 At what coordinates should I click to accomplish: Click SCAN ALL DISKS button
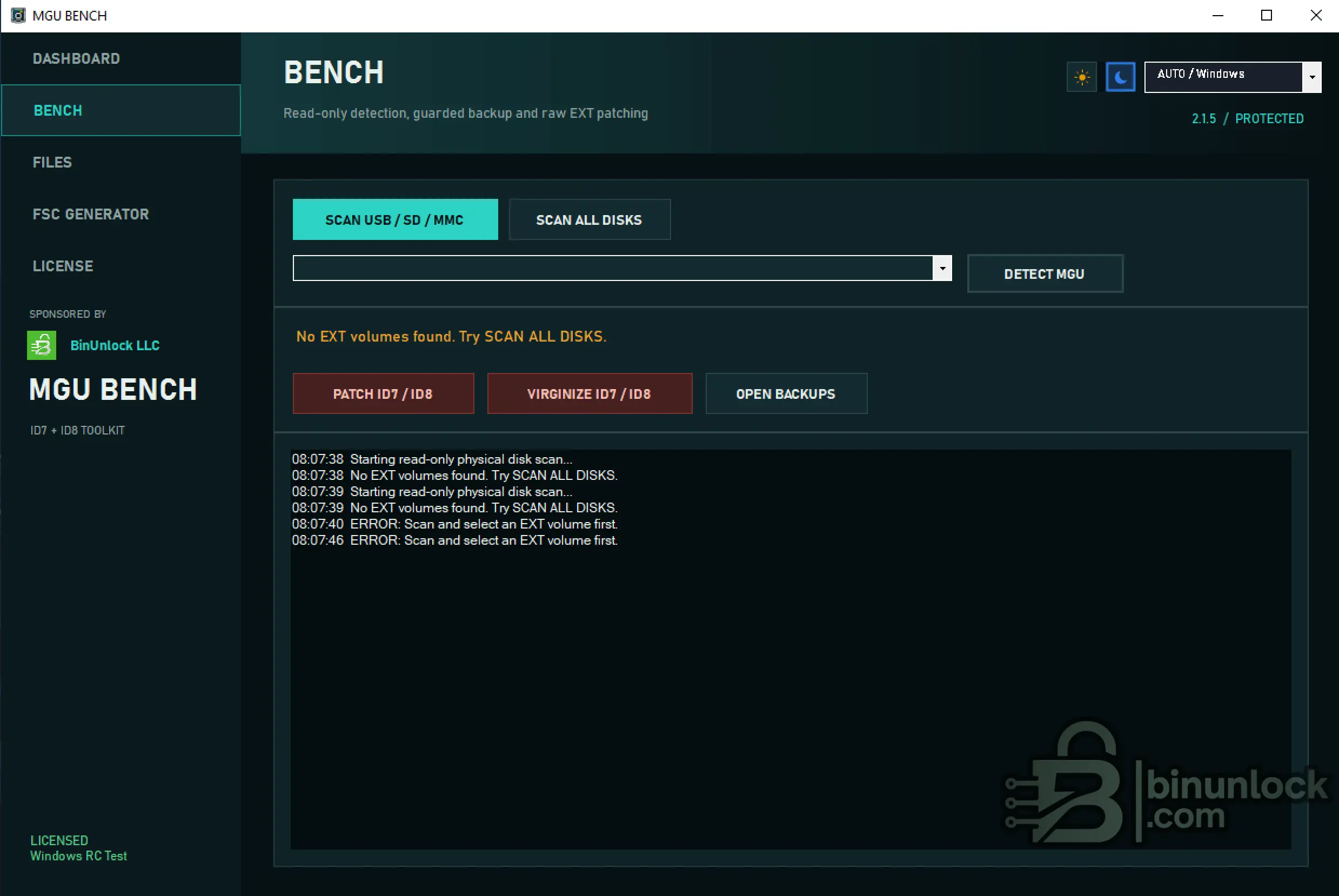pos(590,219)
